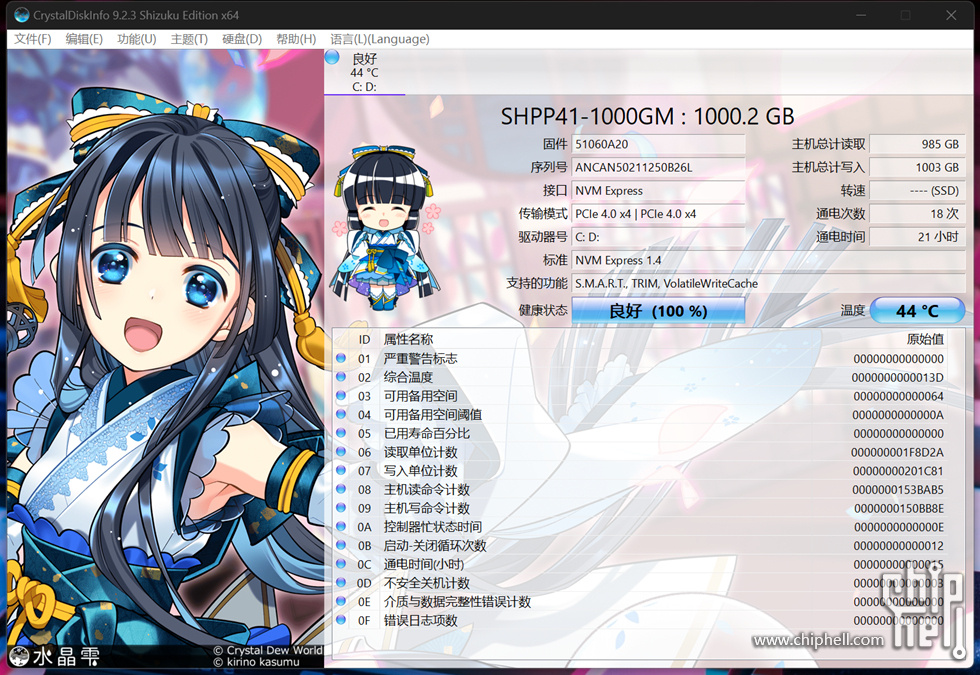
Task: Click the 驱动器号 field
Action: coord(658,237)
